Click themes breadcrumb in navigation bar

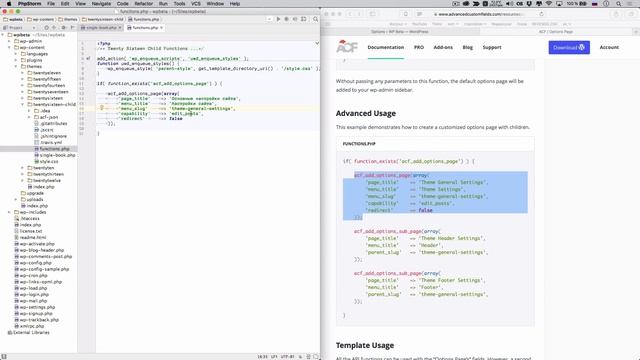coord(68,19)
